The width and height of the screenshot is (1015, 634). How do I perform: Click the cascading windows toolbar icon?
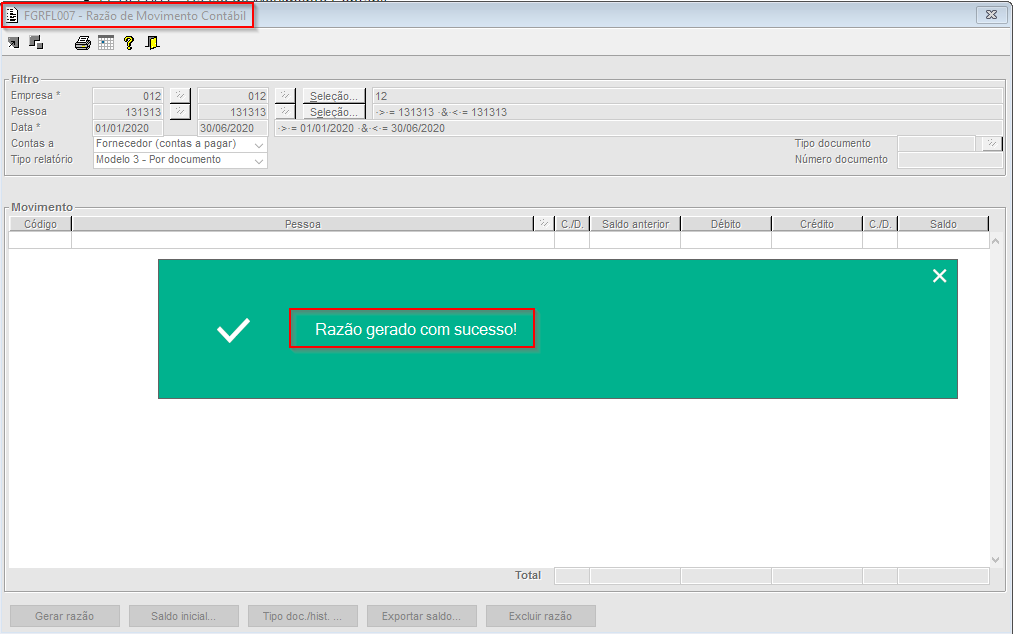pos(36,43)
